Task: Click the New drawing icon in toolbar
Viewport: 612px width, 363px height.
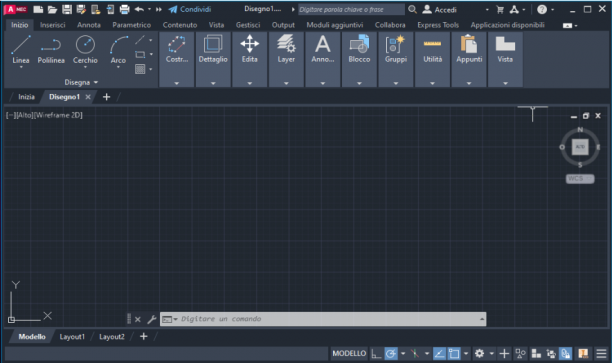Action: 38,9
